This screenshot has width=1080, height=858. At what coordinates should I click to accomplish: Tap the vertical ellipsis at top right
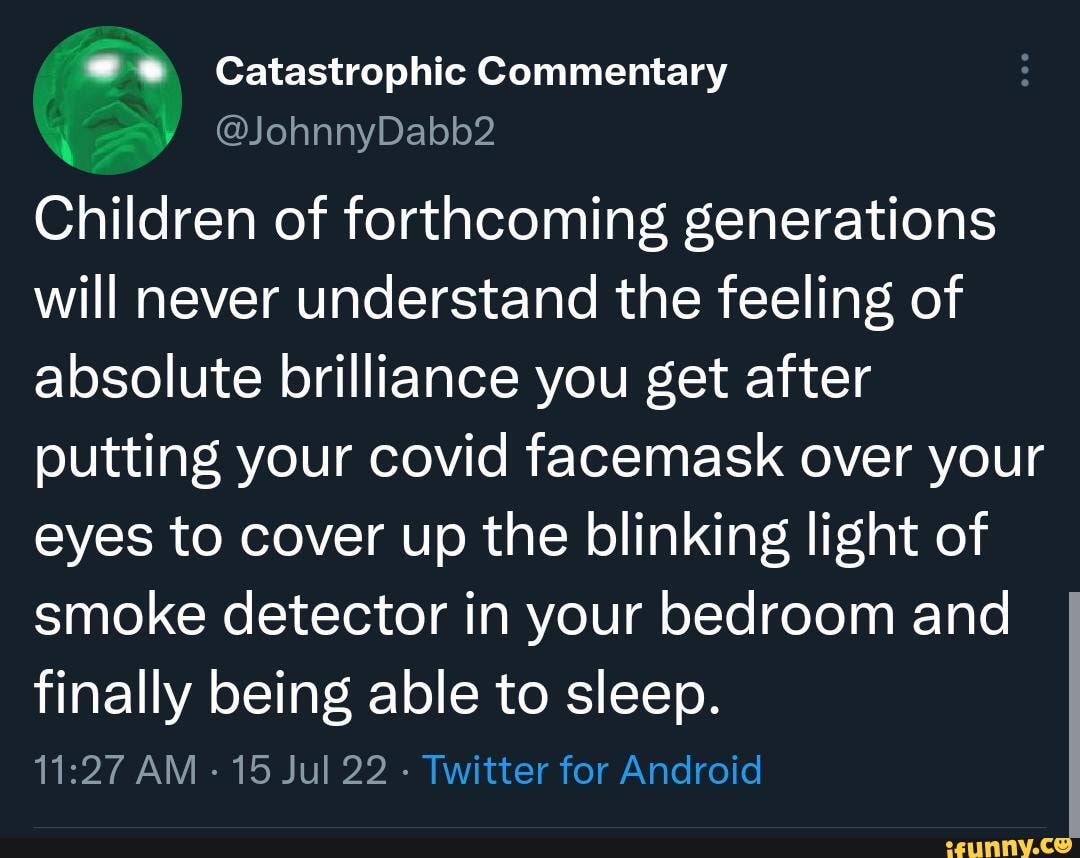click(1024, 70)
